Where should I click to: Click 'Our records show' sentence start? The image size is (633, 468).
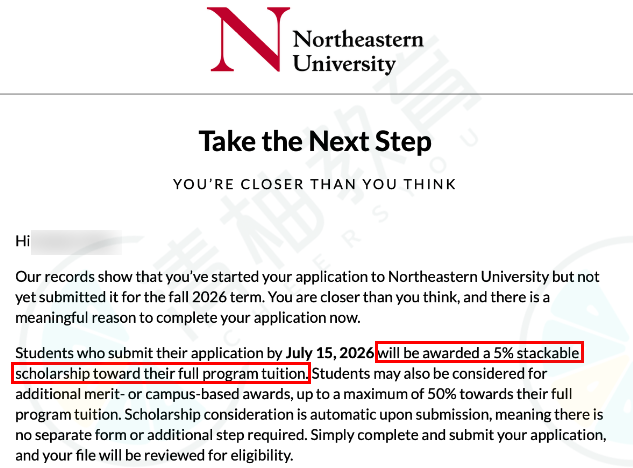pyautogui.click(x=73, y=277)
